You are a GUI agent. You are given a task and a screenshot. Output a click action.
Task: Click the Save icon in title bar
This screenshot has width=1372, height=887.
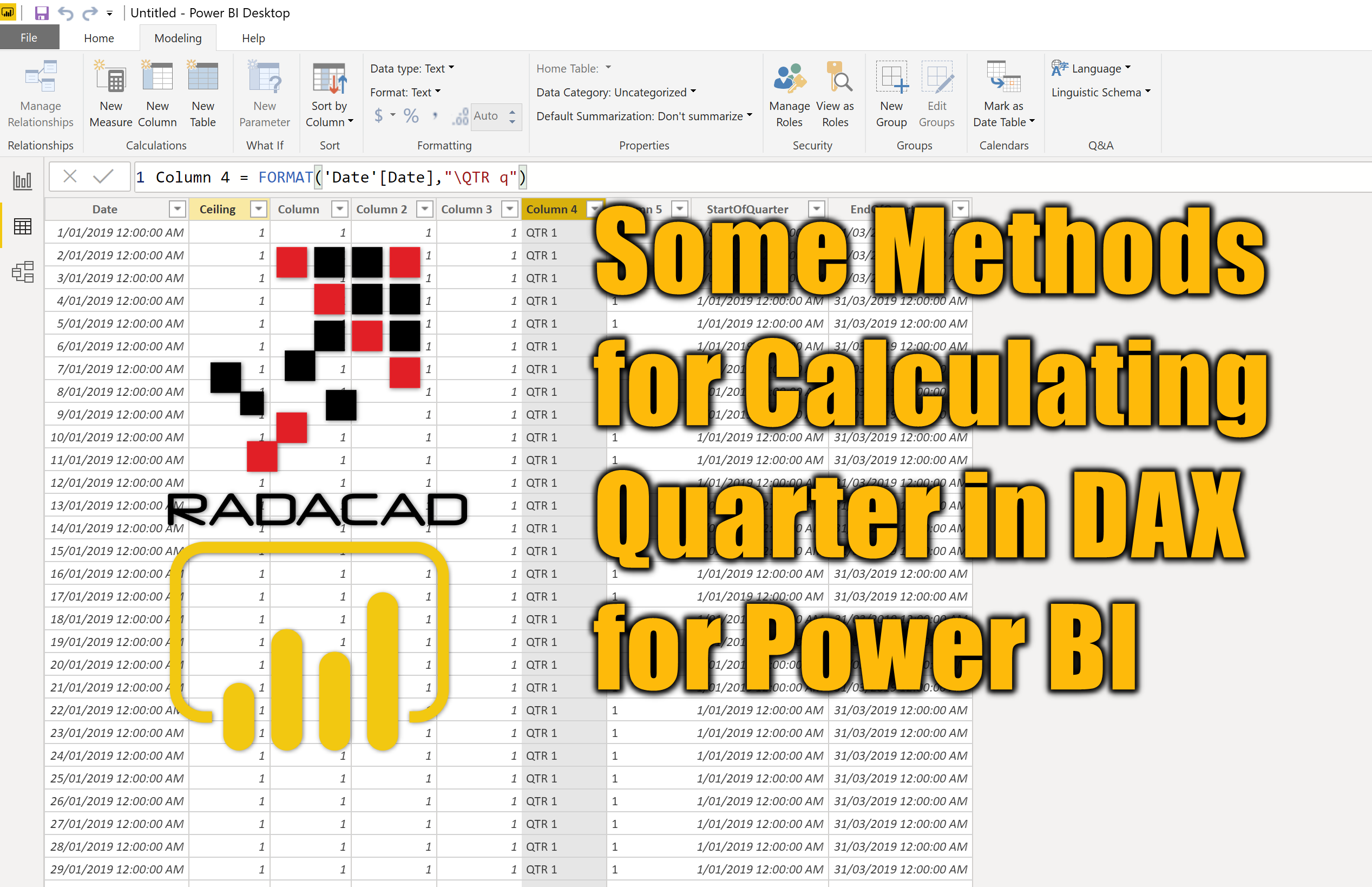[x=42, y=12]
